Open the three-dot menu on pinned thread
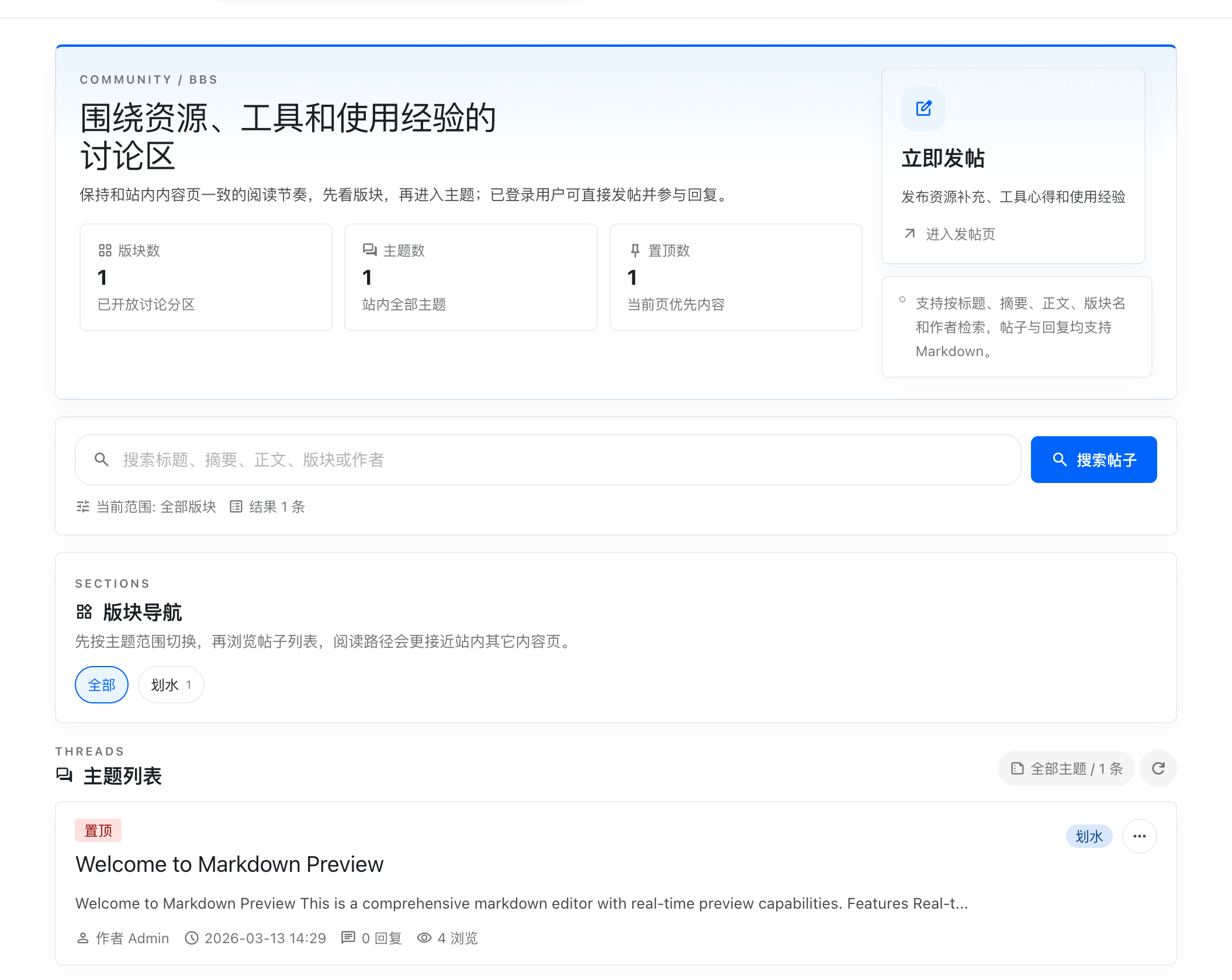 (x=1139, y=836)
